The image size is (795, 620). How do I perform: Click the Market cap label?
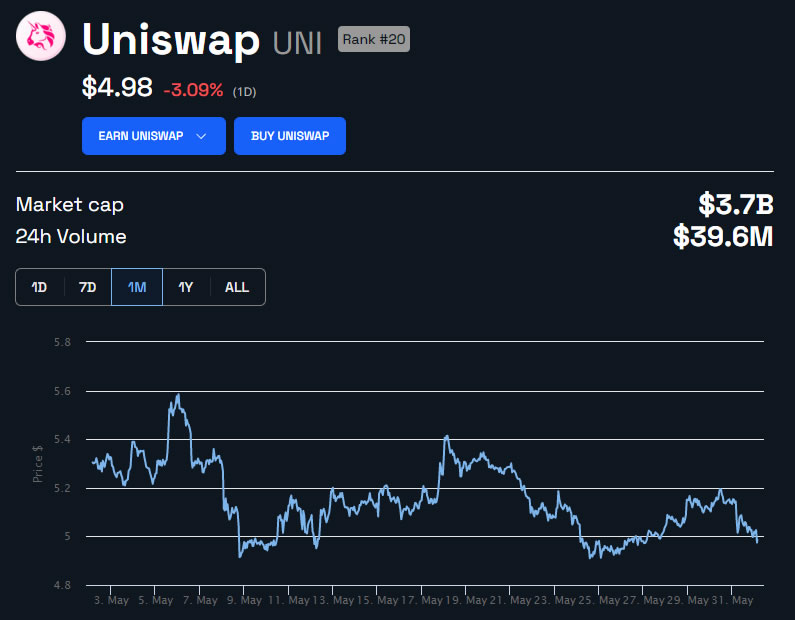70,205
